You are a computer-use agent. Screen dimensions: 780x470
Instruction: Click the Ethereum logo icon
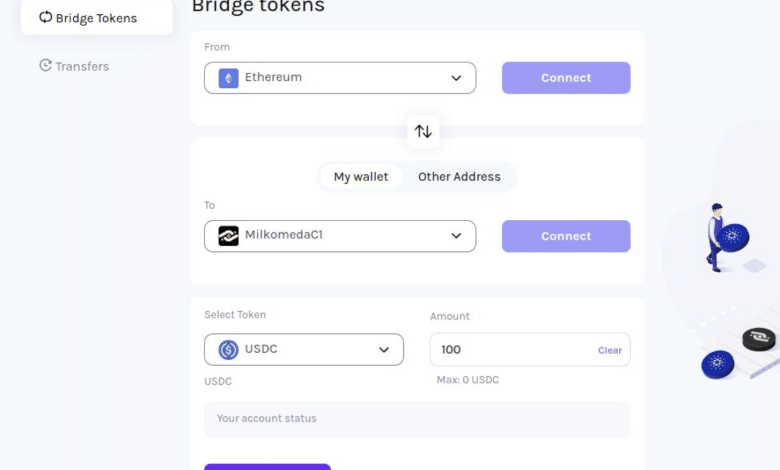coord(229,78)
